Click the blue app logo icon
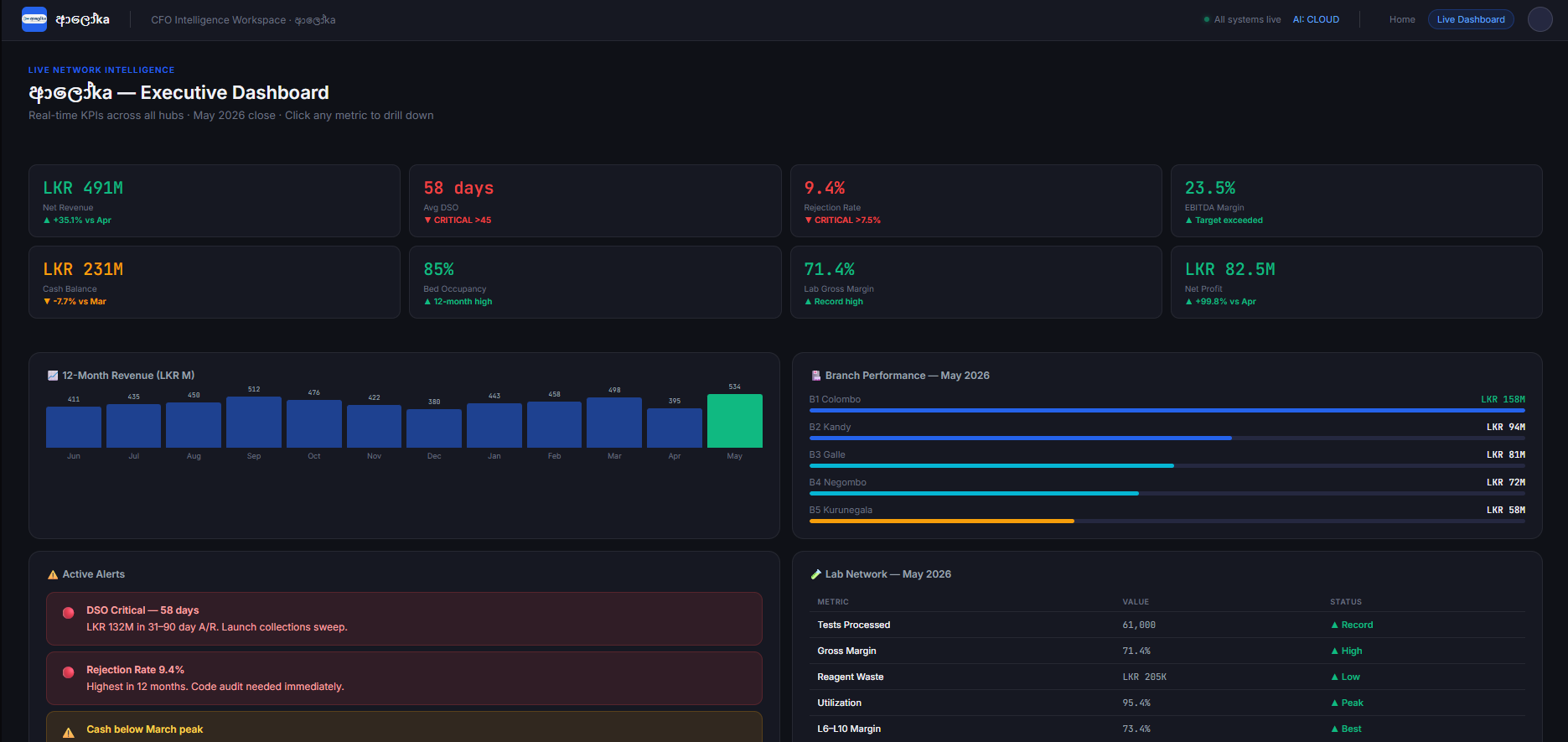1568x742 pixels. (x=34, y=19)
